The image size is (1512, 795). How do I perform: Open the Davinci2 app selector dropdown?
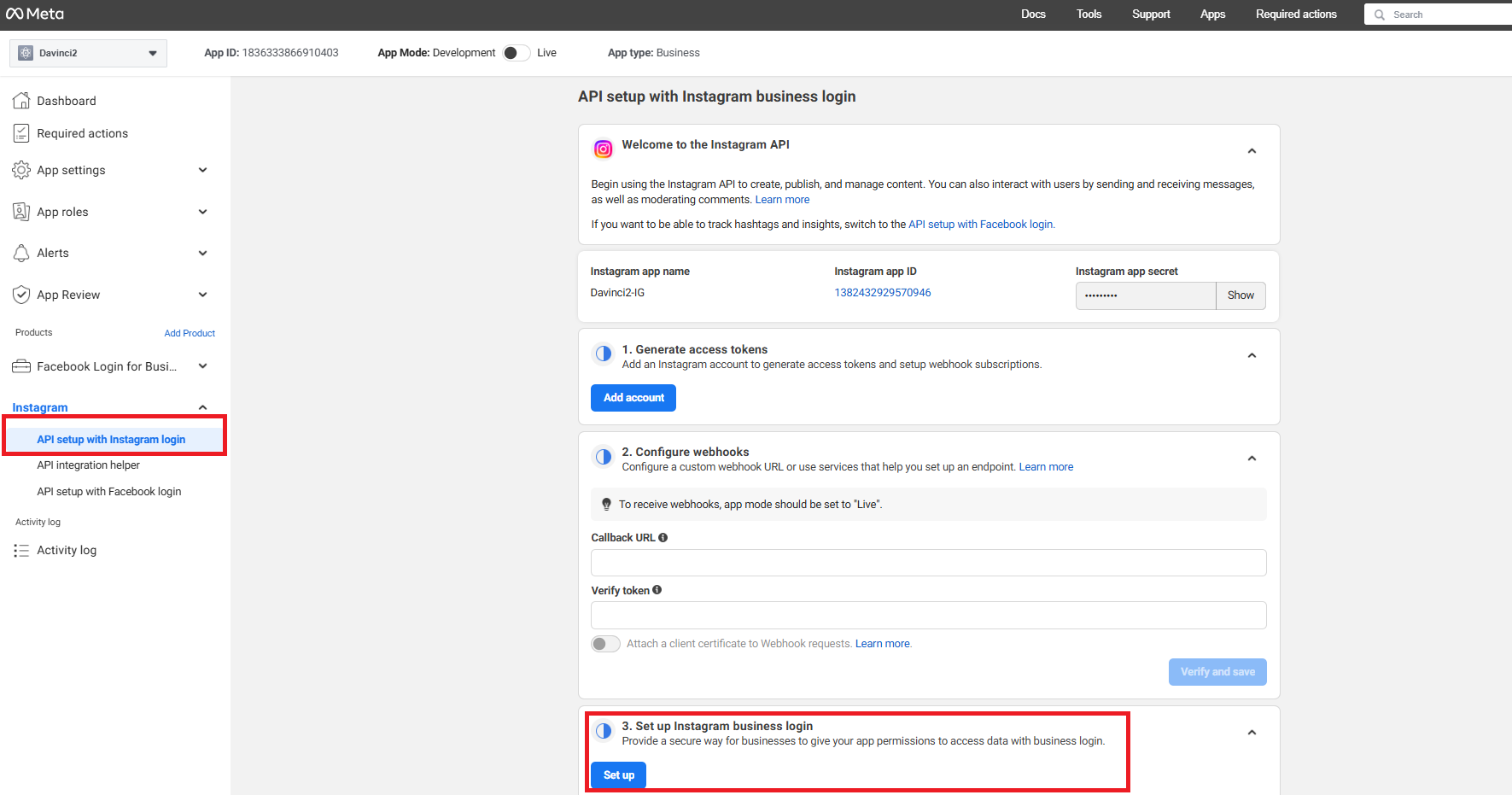pyautogui.click(x=89, y=53)
